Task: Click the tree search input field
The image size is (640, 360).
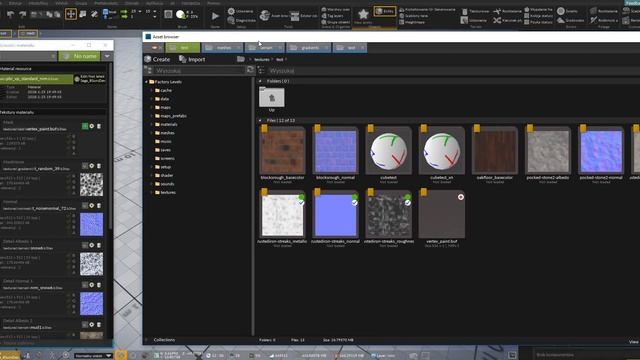Action: click(199, 71)
